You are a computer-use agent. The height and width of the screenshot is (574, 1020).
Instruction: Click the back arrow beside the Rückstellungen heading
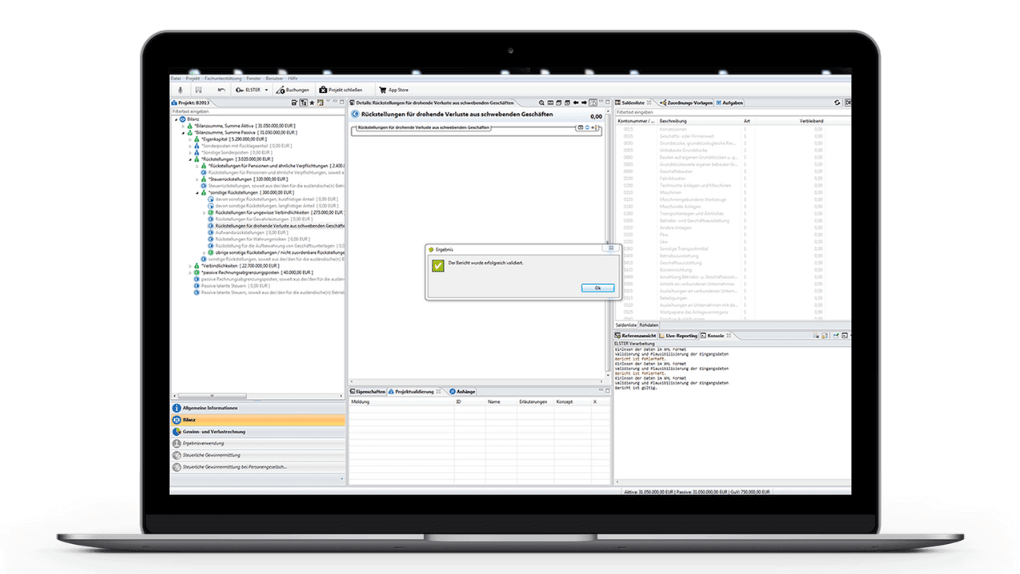(x=355, y=116)
